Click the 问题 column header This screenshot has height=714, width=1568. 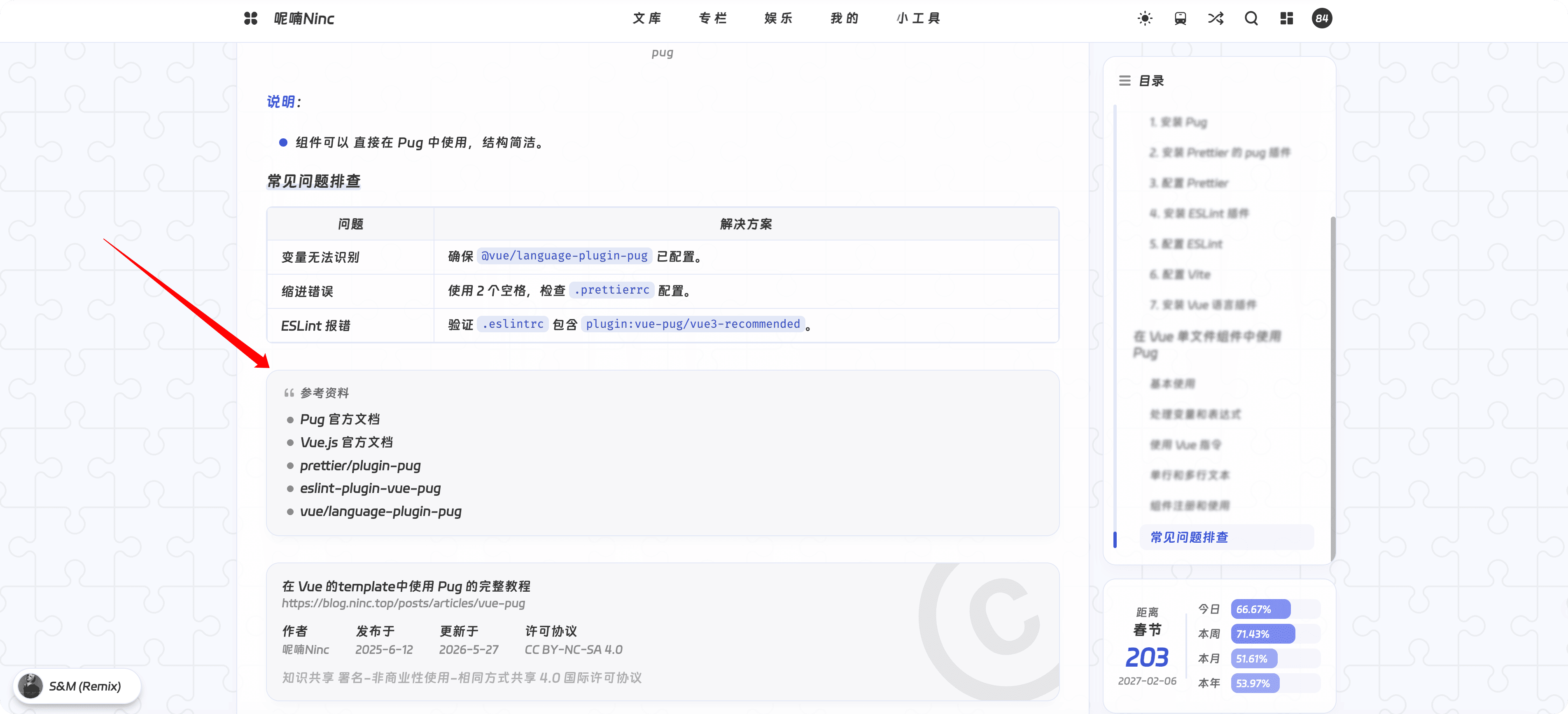[x=350, y=224]
